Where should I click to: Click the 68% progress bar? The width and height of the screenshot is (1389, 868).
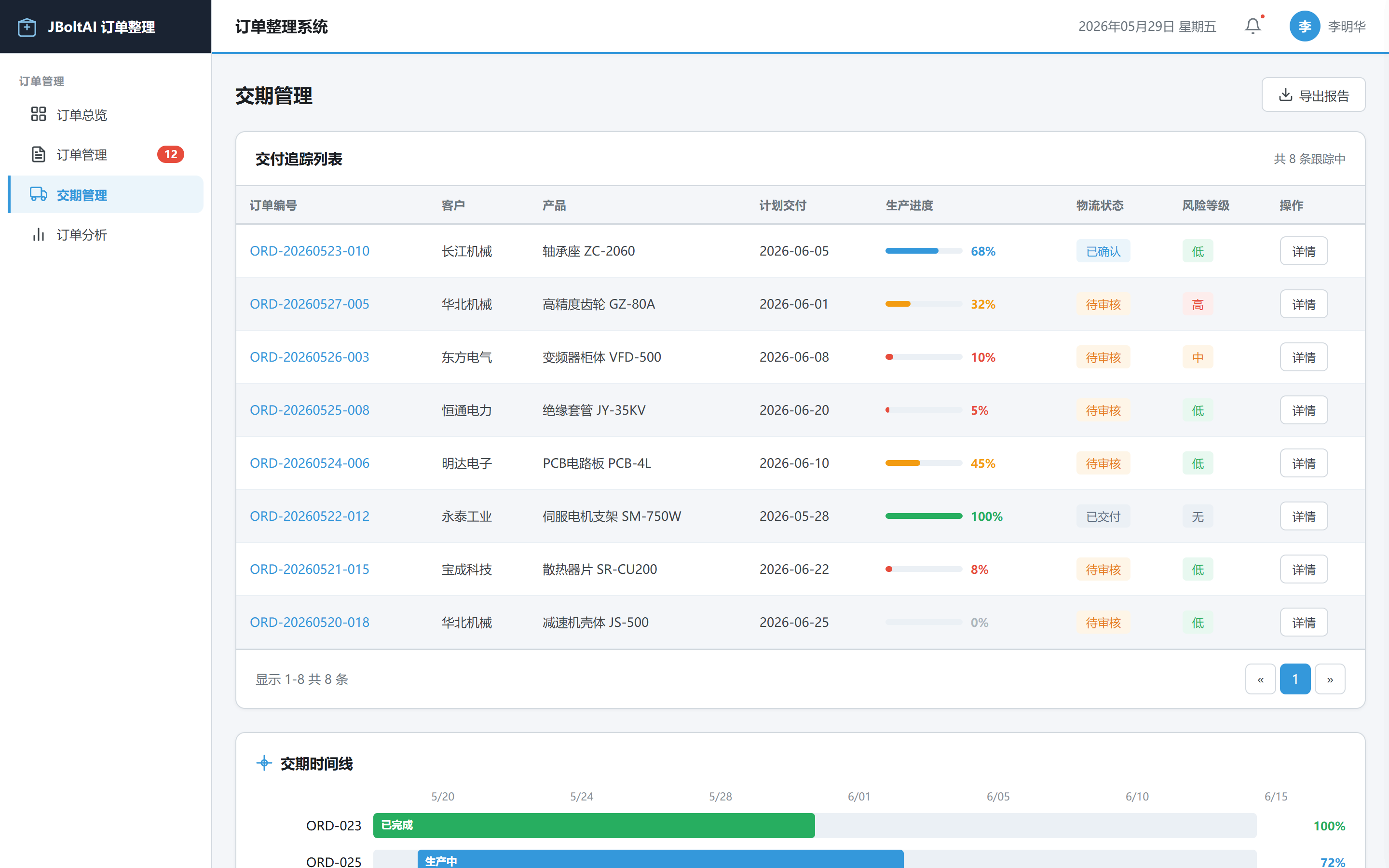tap(924, 251)
